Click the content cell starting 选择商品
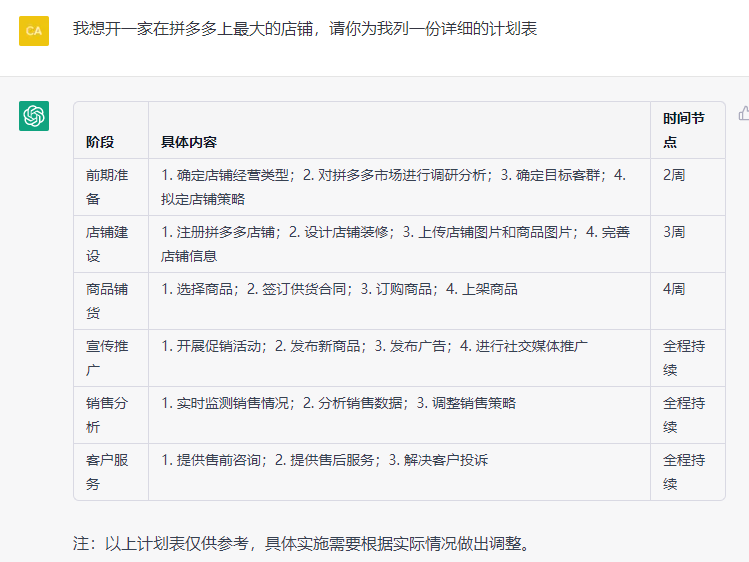Screen dimensions: 749x562 [x=399, y=301]
